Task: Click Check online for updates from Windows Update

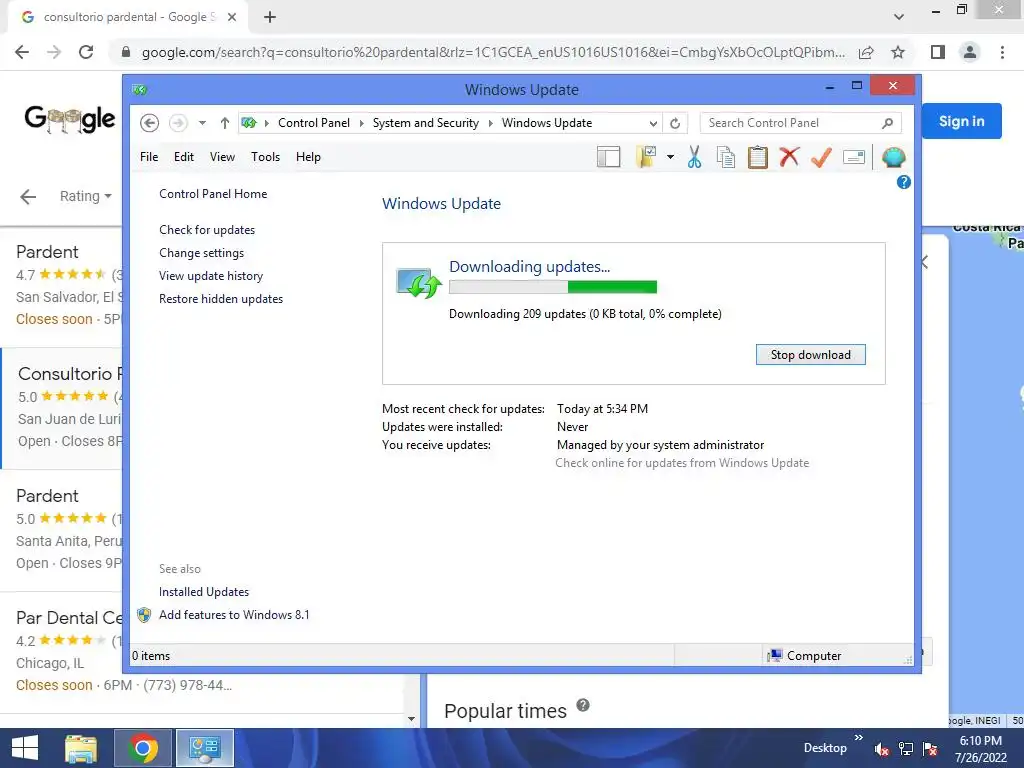Action: tap(682, 463)
